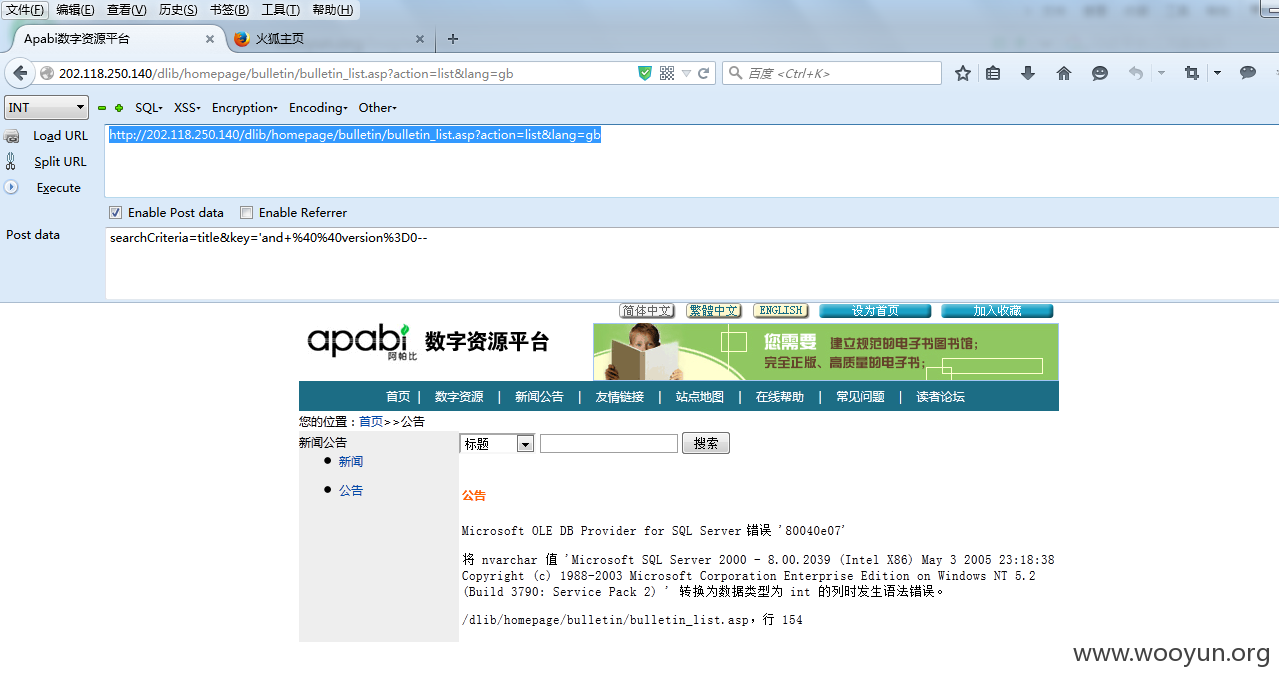The image size is (1279, 682).
Task: Open the 文件(F) menu
Action: tap(26, 10)
